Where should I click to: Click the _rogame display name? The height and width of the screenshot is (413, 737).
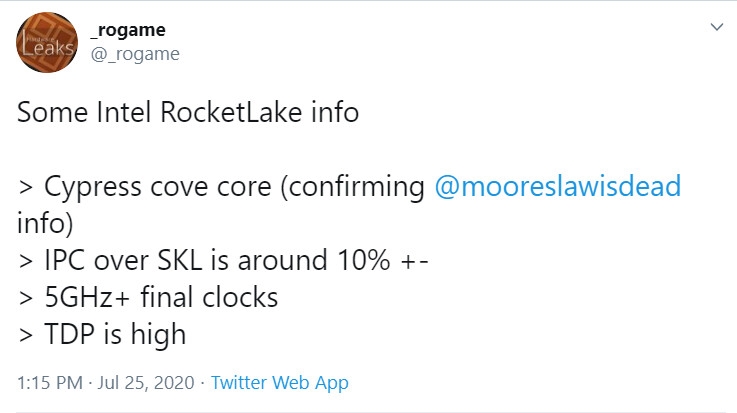pyautogui.click(x=127, y=31)
